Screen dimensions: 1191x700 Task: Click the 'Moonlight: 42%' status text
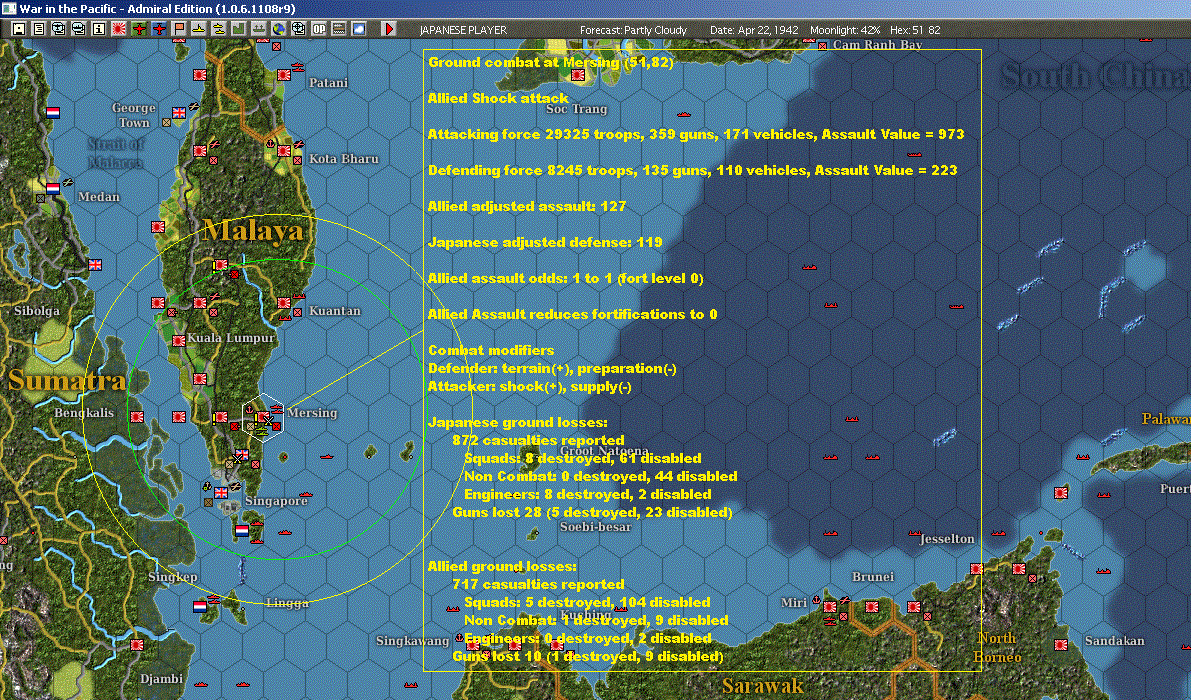845,30
